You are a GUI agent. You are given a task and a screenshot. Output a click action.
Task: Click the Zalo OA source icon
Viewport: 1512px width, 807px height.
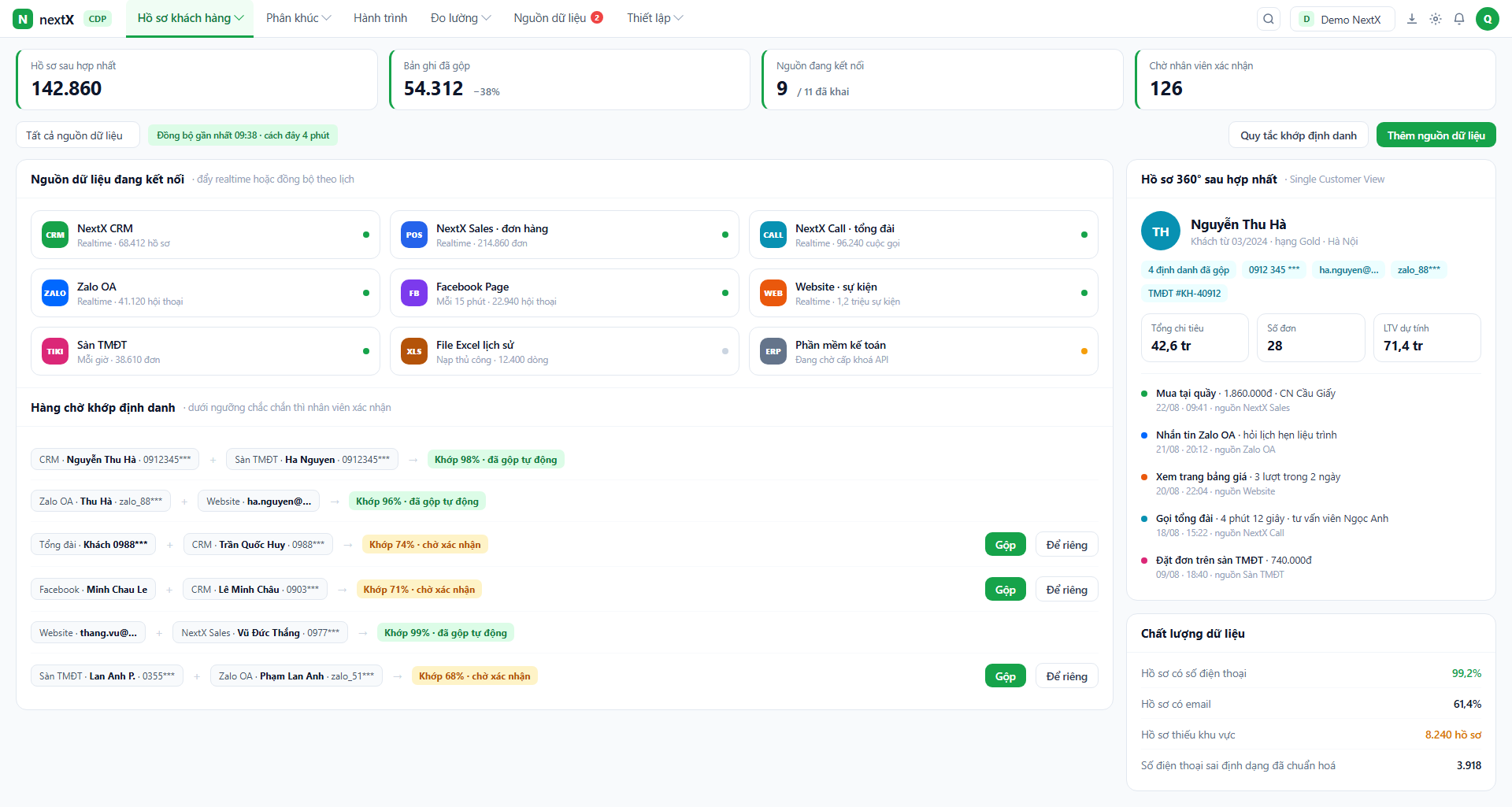(x=55, y=293)
